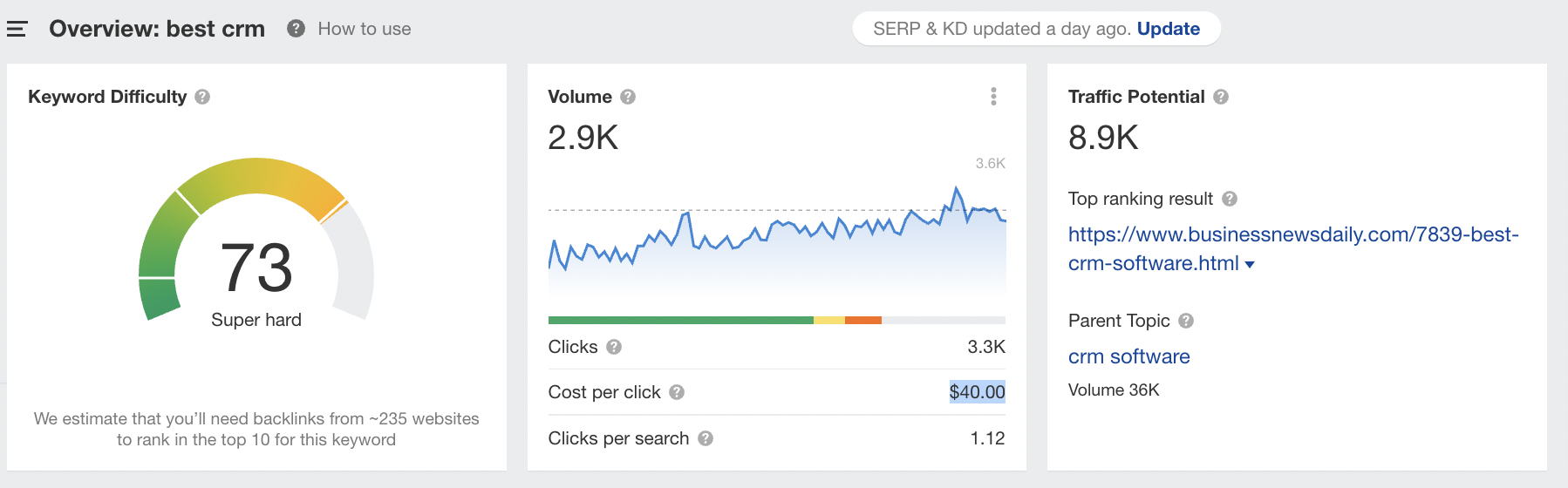This screenshot has height=488, width=1568.
Task: Click the orange segment of clicks bar
Action: tap(863, 321)
